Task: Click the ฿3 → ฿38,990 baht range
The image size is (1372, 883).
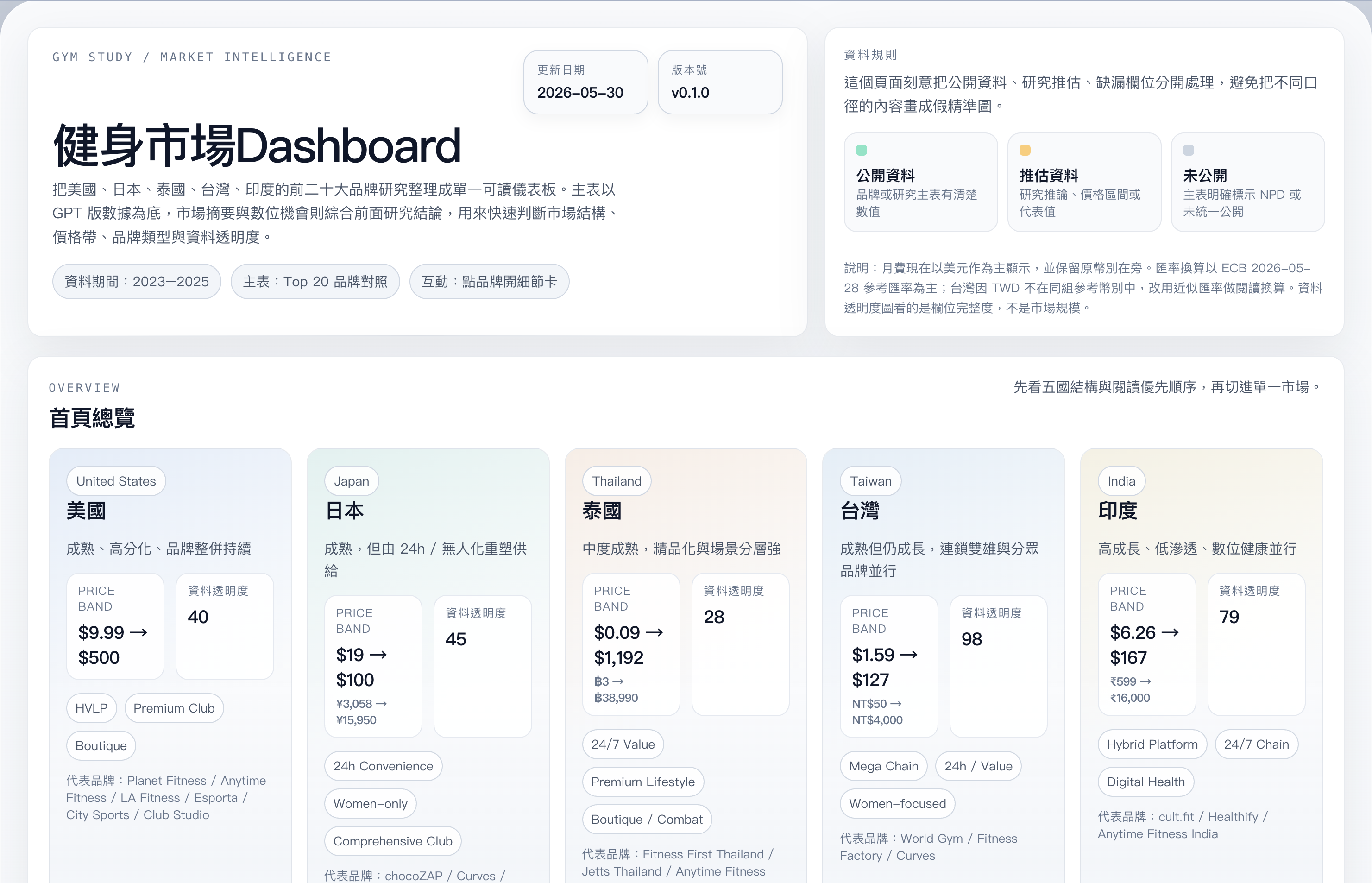Action: [617, 689]
